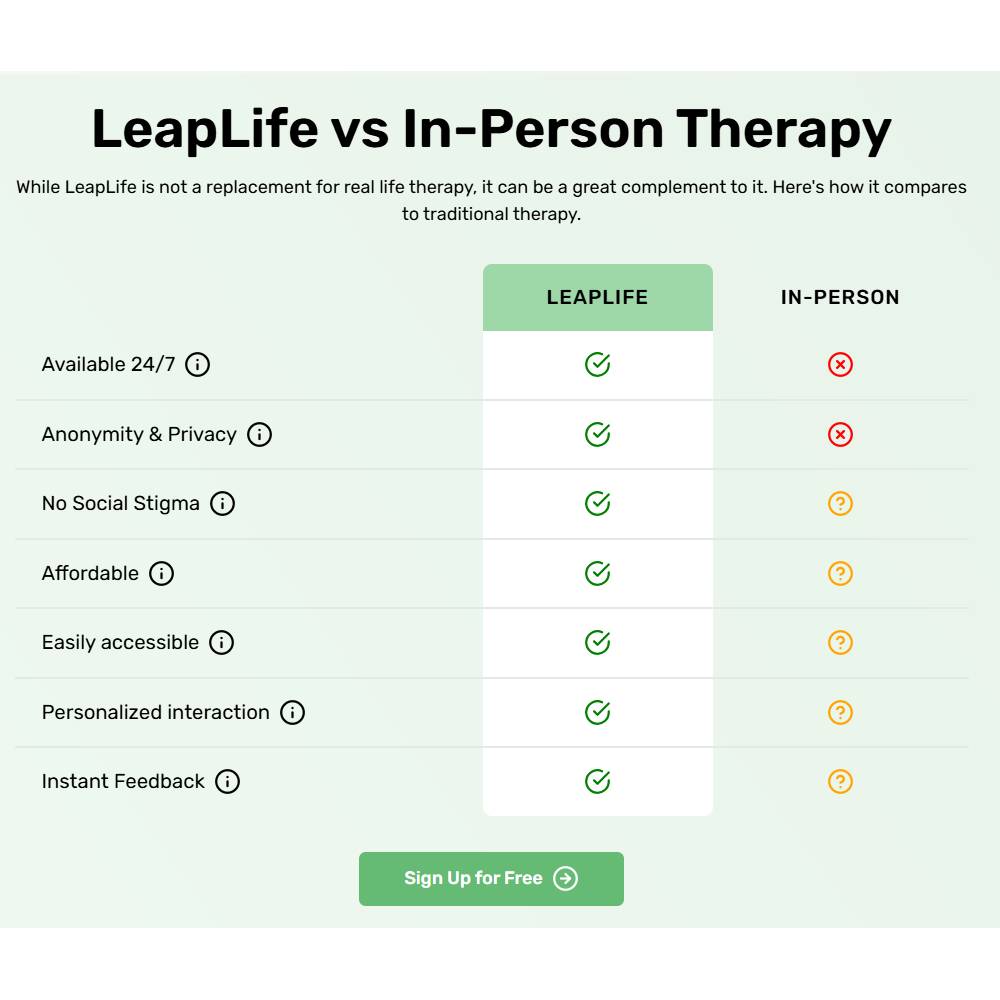Open the info tooltip for Available 24/7

point(198,364)
